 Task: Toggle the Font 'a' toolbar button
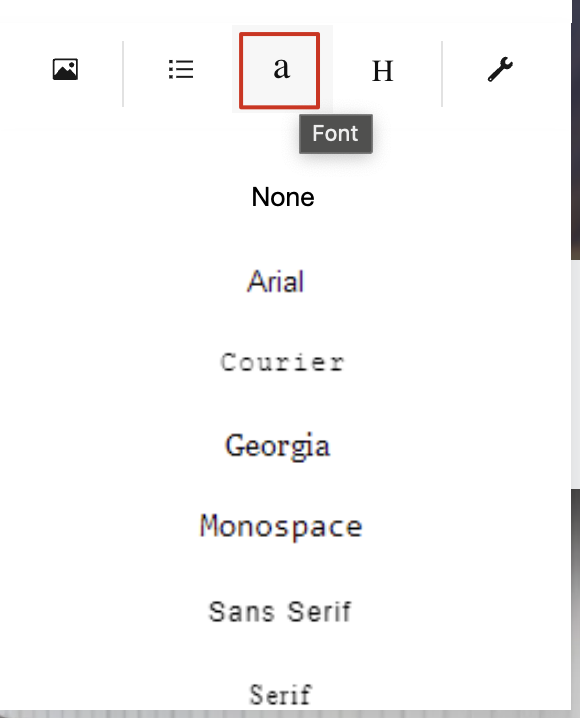(x=280, y=71)
